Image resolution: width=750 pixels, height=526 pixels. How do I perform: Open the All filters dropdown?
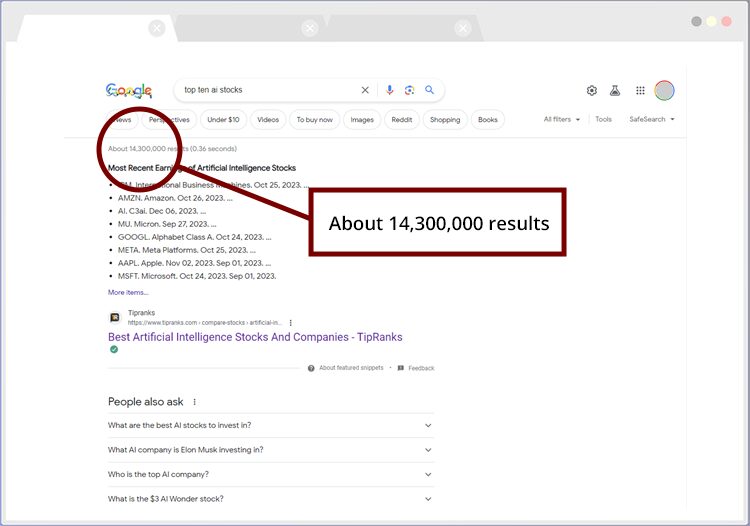click(x=561, y=120)
